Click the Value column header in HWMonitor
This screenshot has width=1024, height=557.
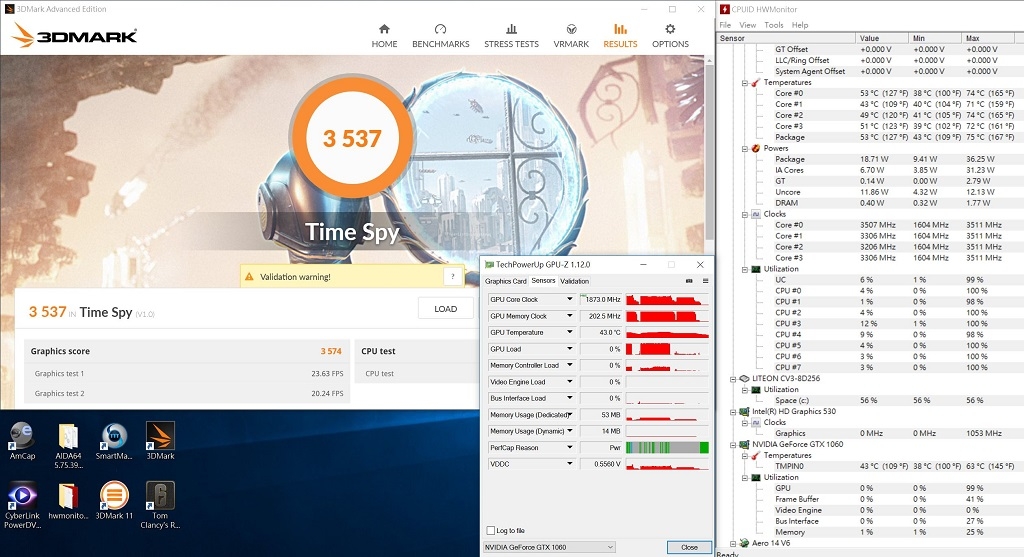pyautogui.click(x=882, y=38)
